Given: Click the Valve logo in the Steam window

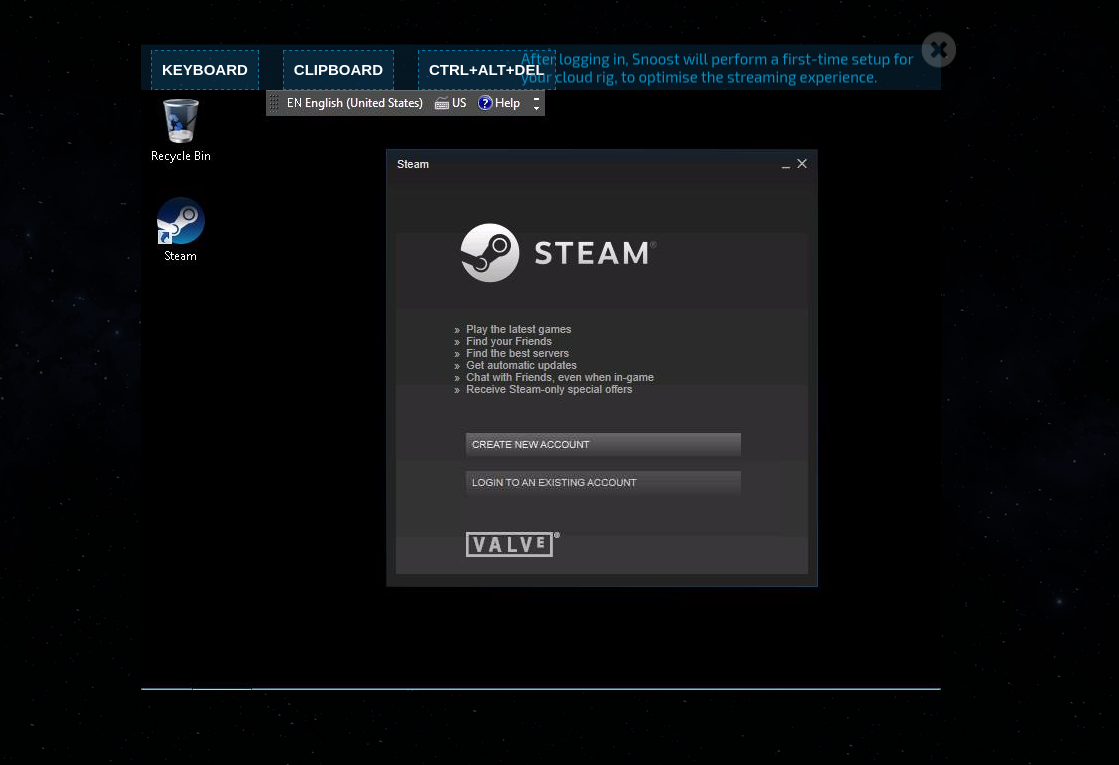Looking at the screenshot, I should click(x=512, y=544).
